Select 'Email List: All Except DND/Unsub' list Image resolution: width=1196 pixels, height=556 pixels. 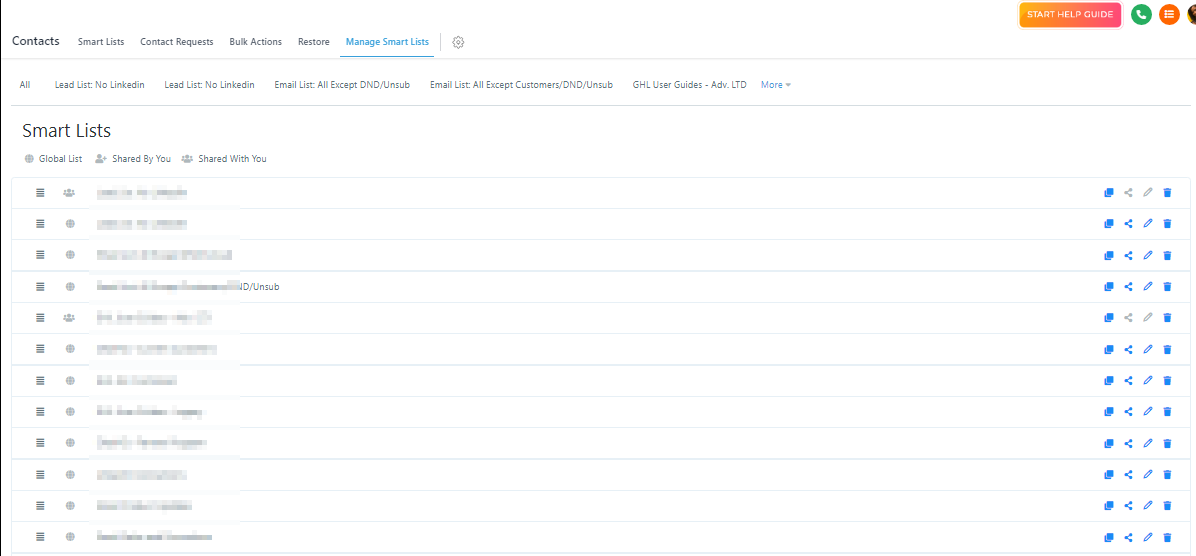342,85
